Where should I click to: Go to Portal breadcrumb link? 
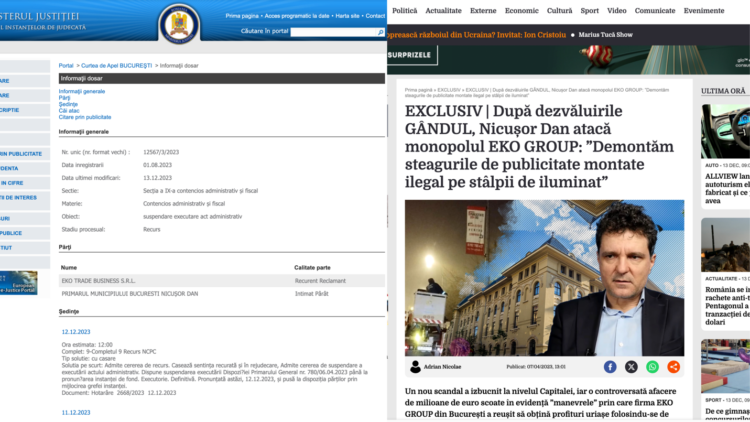click(66, 66)
